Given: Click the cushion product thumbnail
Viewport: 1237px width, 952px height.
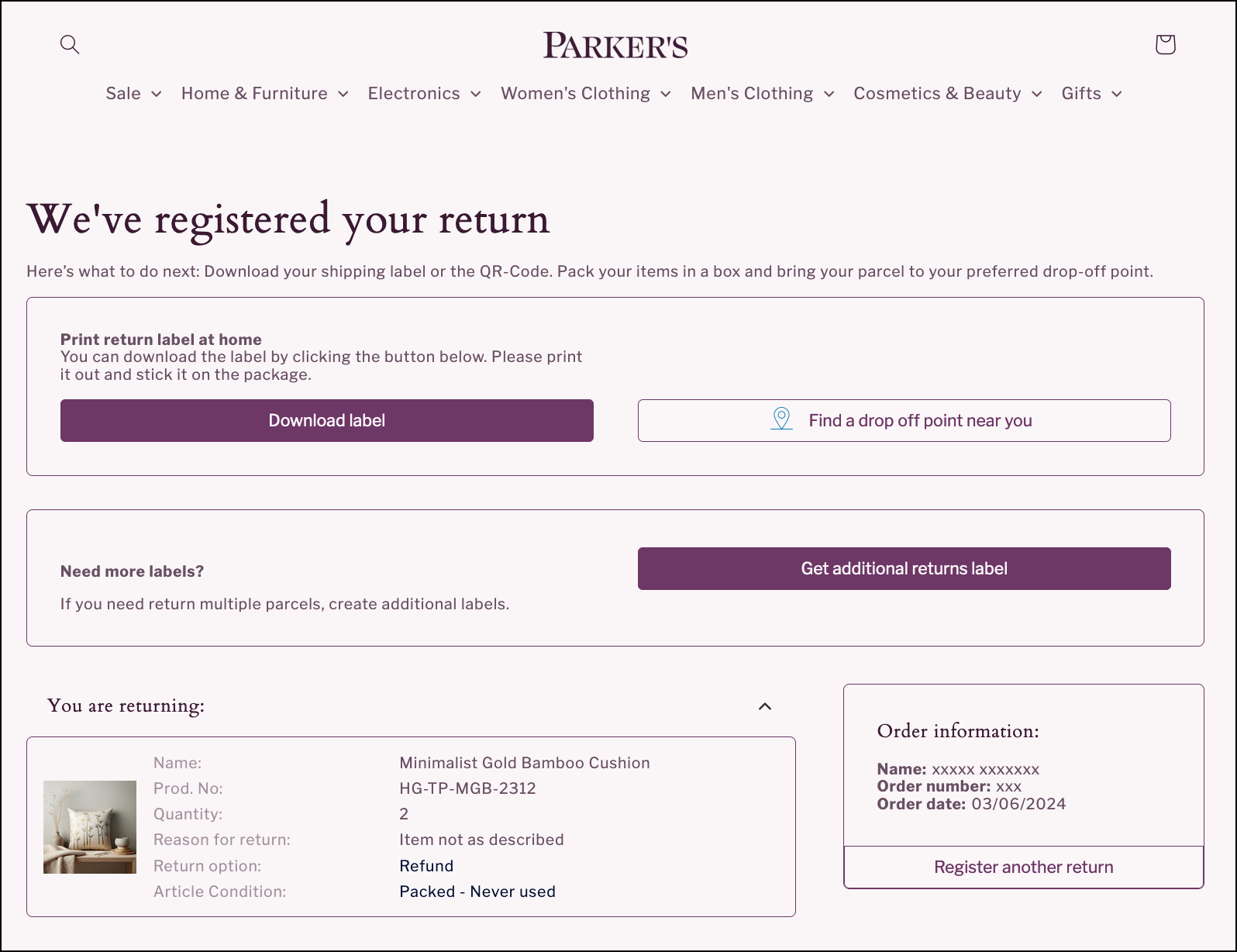Looking at the screenshot, I should click(x=90, y=826).
